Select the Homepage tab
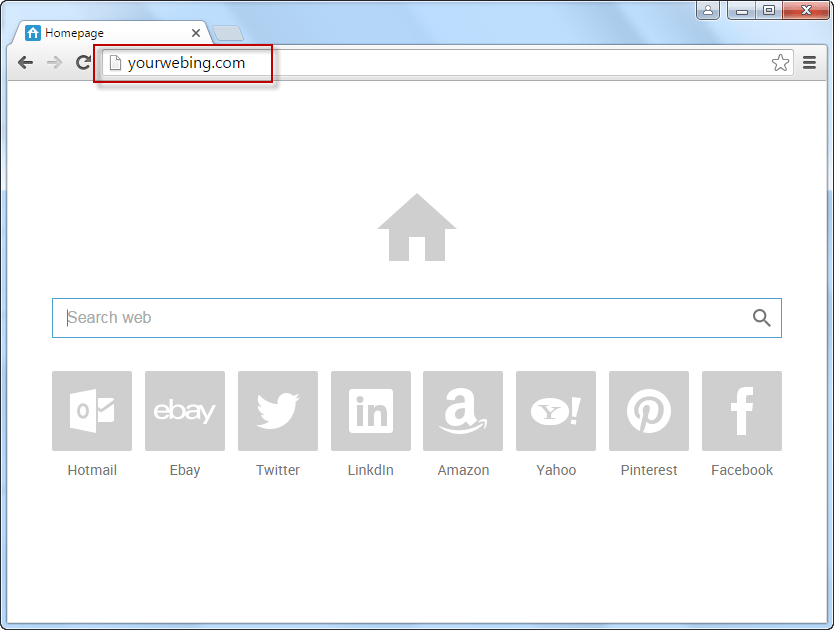This screenshot has width=834, height=630. pyautogui.click(x=112, y=33)
